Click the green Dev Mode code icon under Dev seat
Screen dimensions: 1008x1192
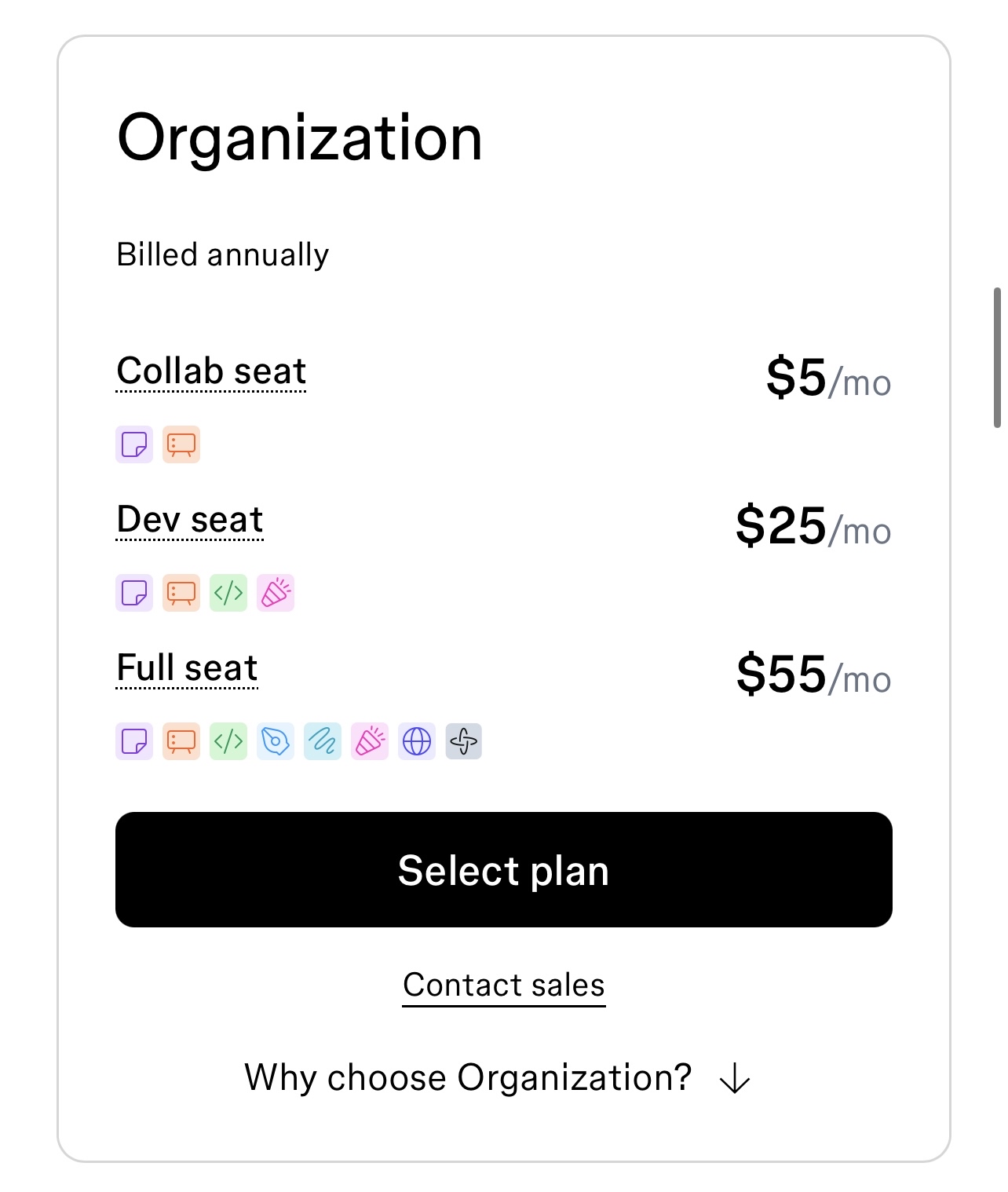click(228, 593)
